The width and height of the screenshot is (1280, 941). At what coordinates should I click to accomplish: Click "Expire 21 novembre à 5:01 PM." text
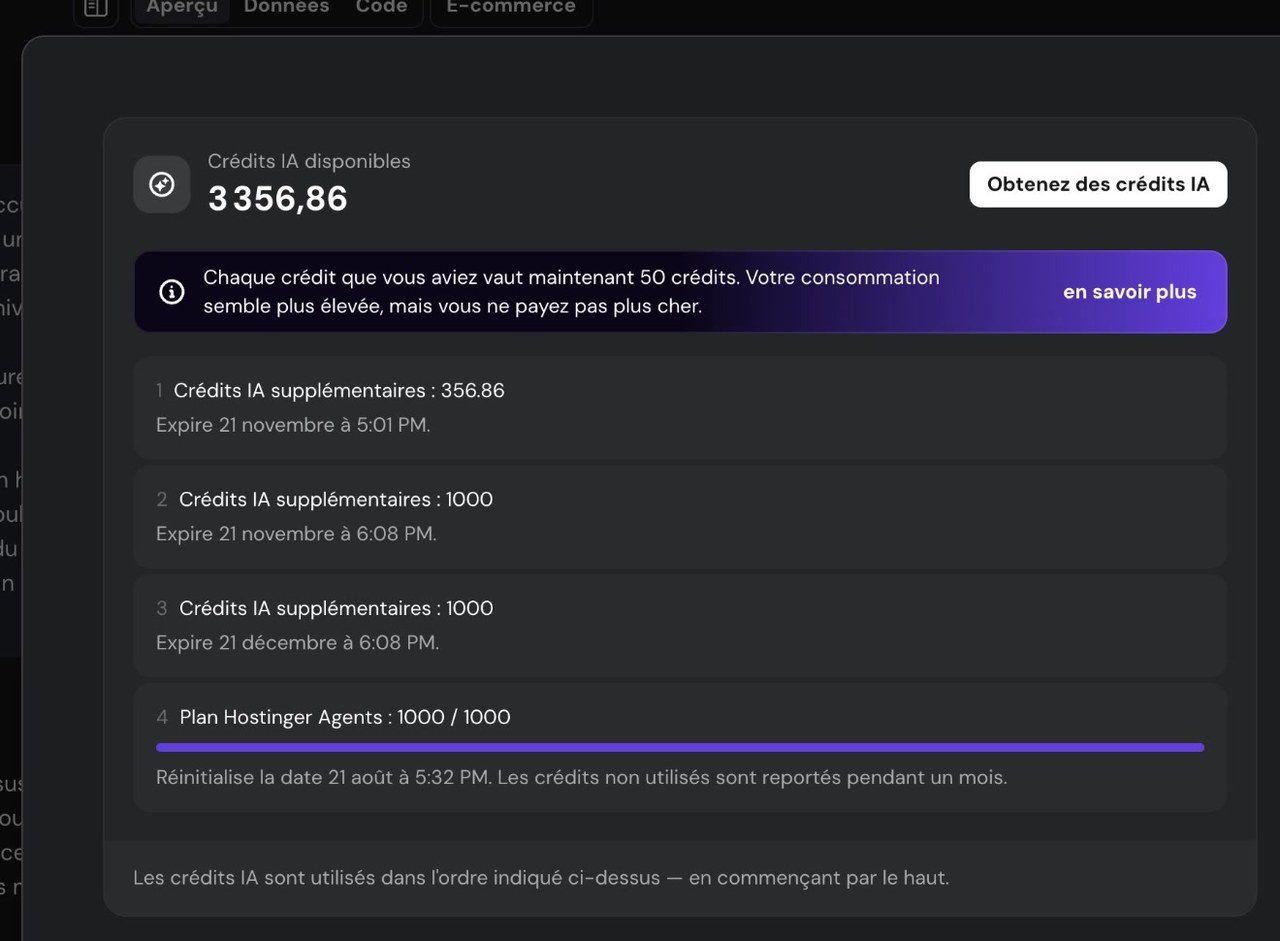[293, 425]
